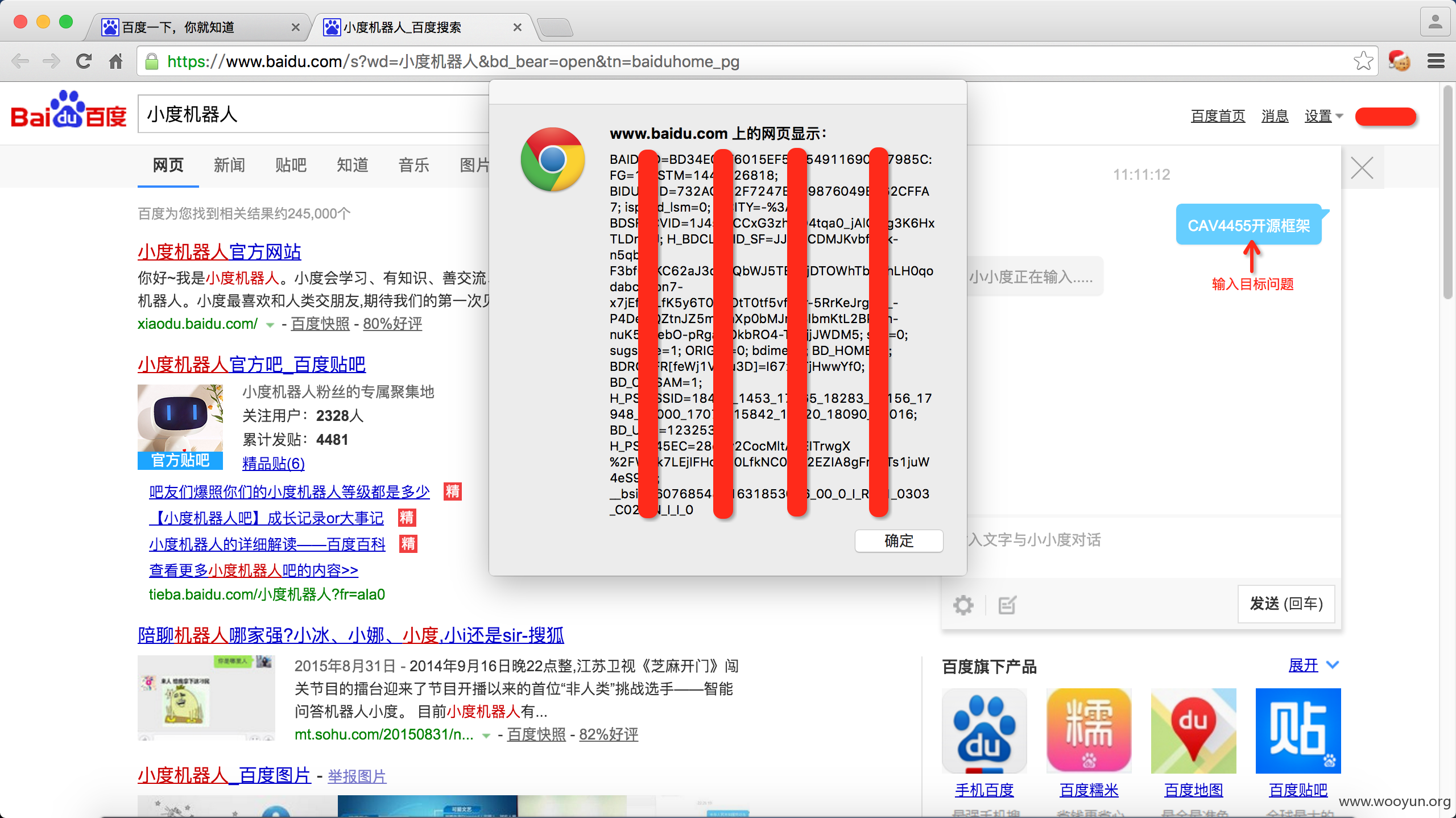The height and width of the screenshot is (818, 1456).
Task: Open 小度机器人的详细解读 post
Action: coord(267,544)
